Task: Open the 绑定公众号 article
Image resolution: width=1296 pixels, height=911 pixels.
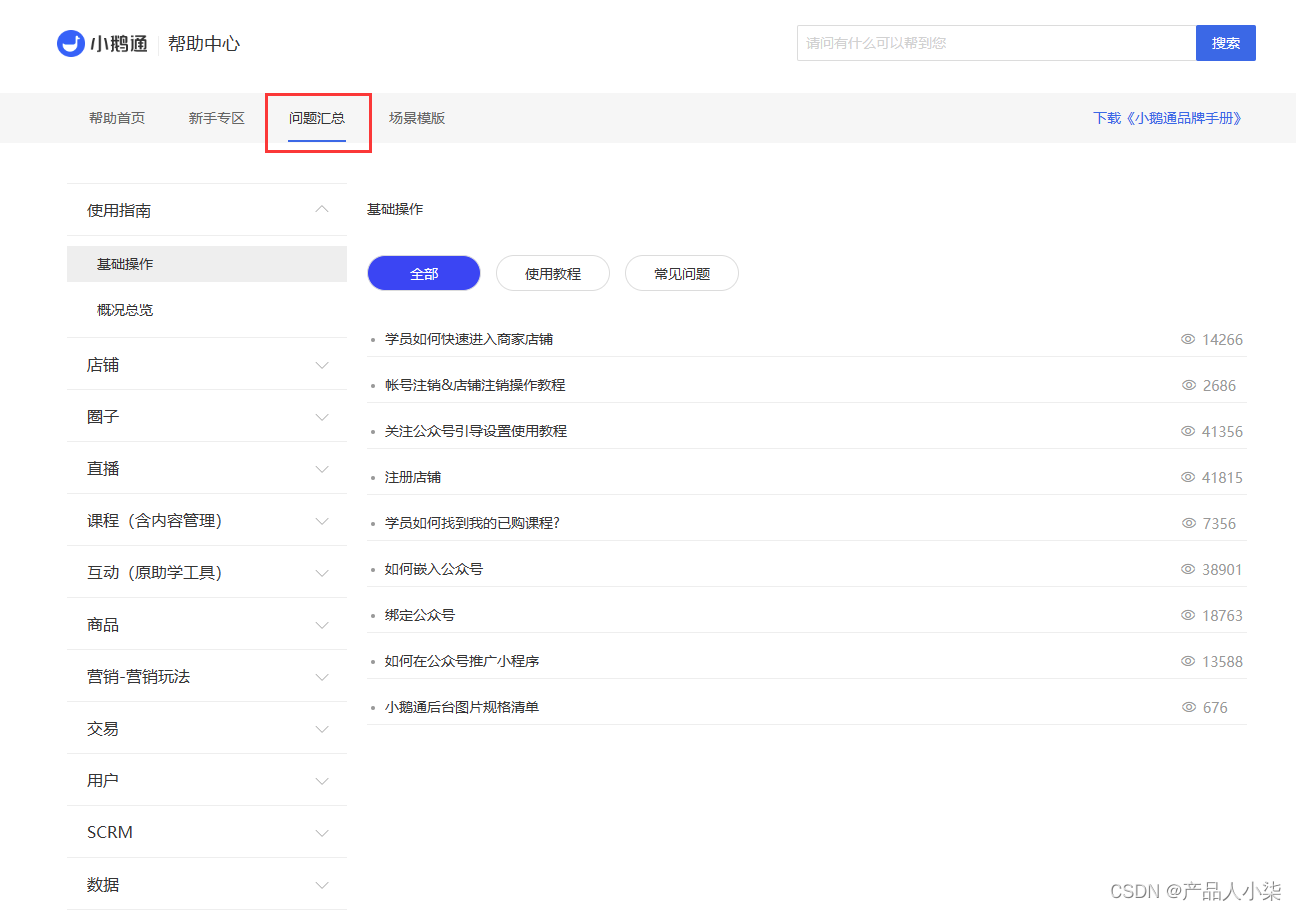Action: tap(420, 615)
